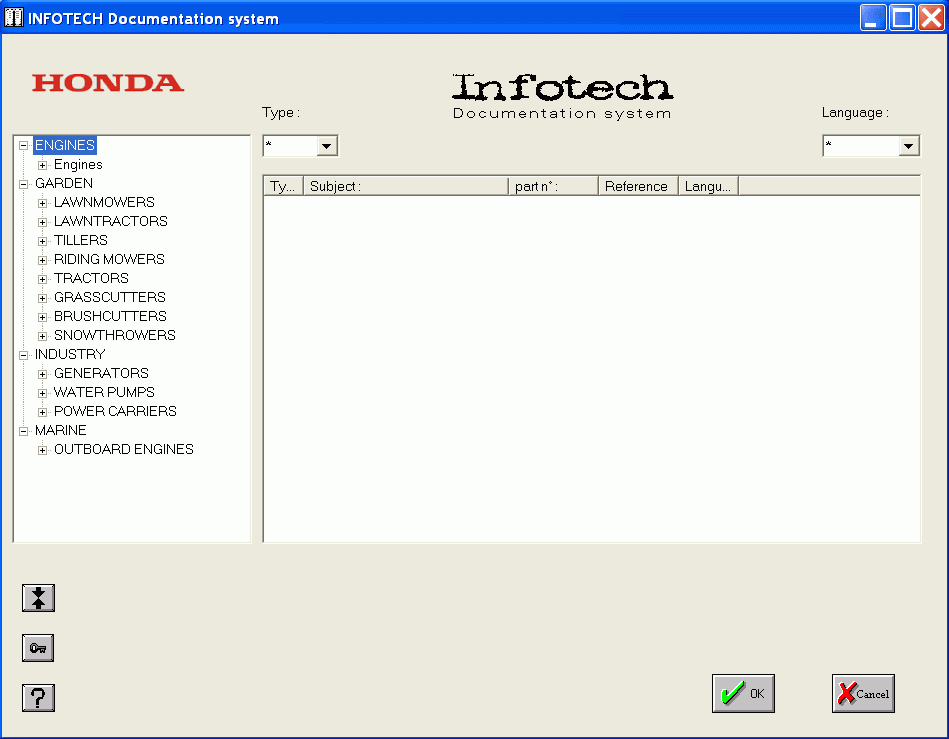Open help with the question mark button
Viewport: 949px width, 739px height.
click(38, 698)
